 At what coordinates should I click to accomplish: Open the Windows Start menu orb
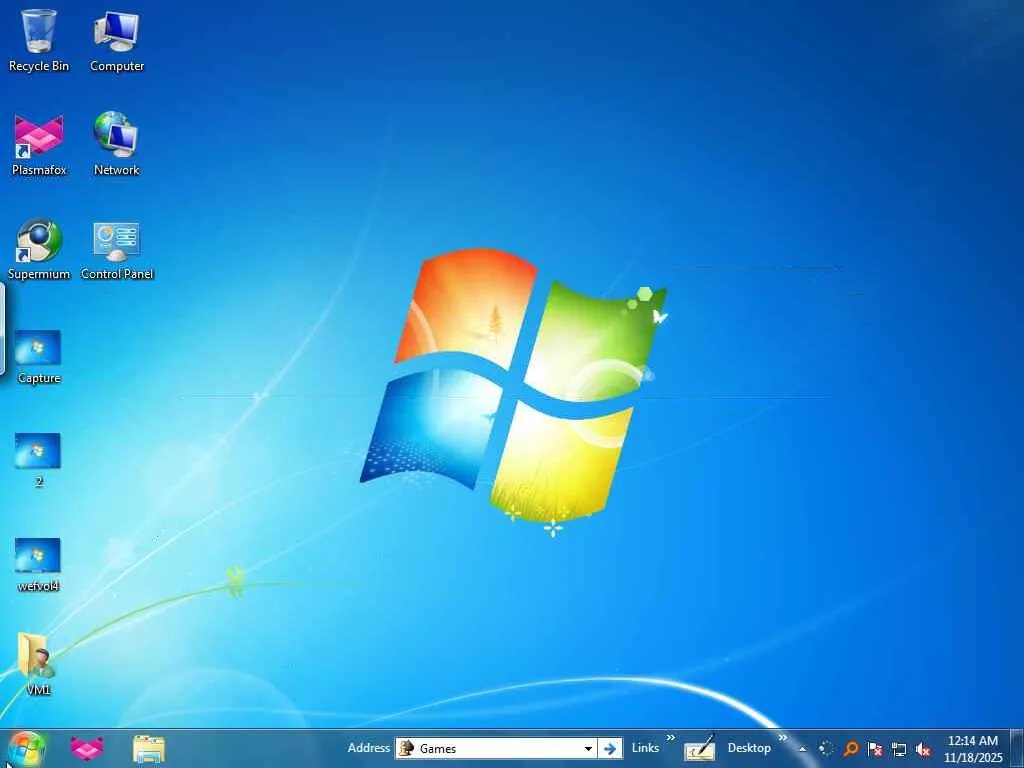coord(26,749)
